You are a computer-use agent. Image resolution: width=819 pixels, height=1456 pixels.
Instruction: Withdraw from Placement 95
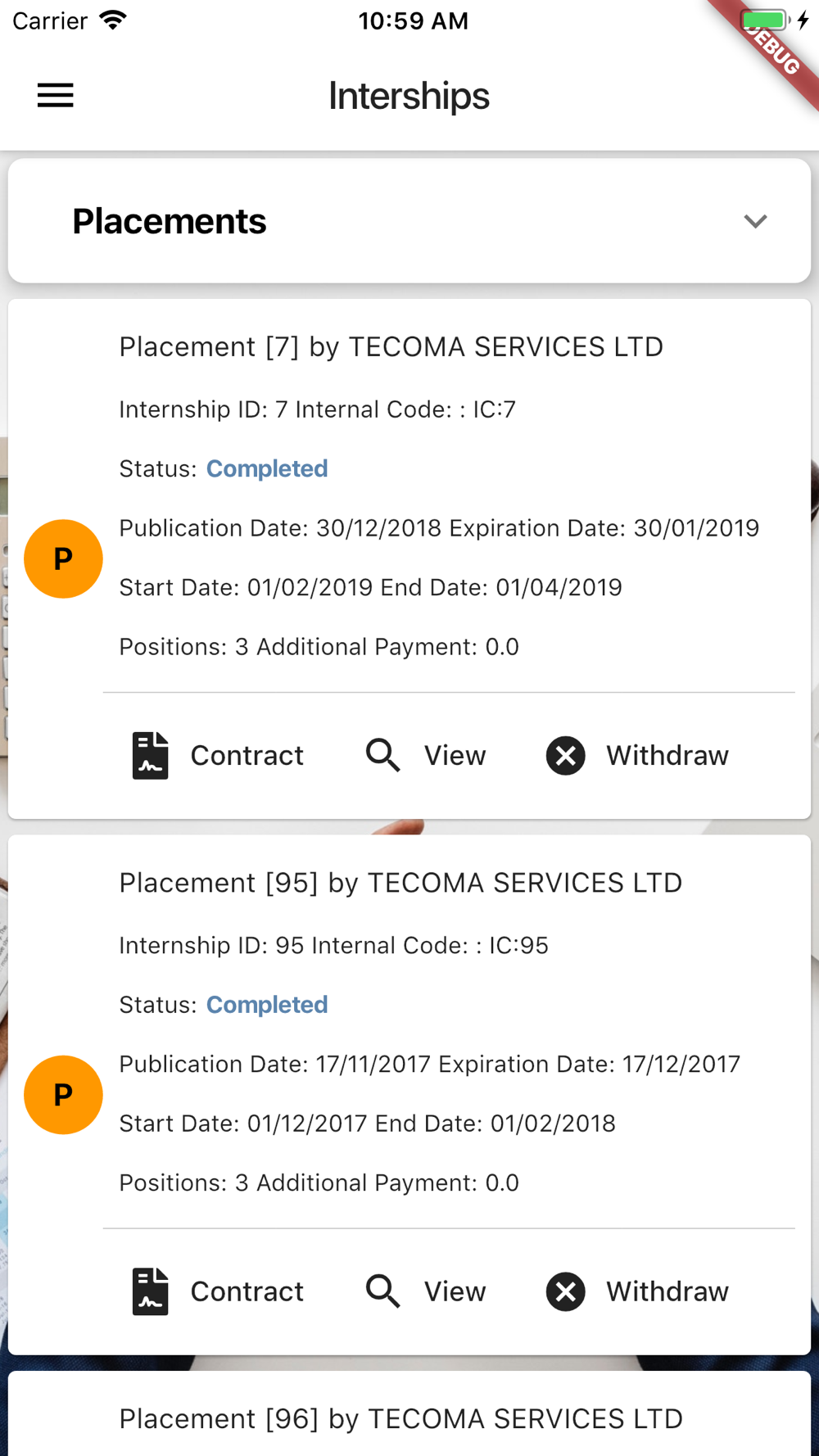click(x=637, y=1291)
